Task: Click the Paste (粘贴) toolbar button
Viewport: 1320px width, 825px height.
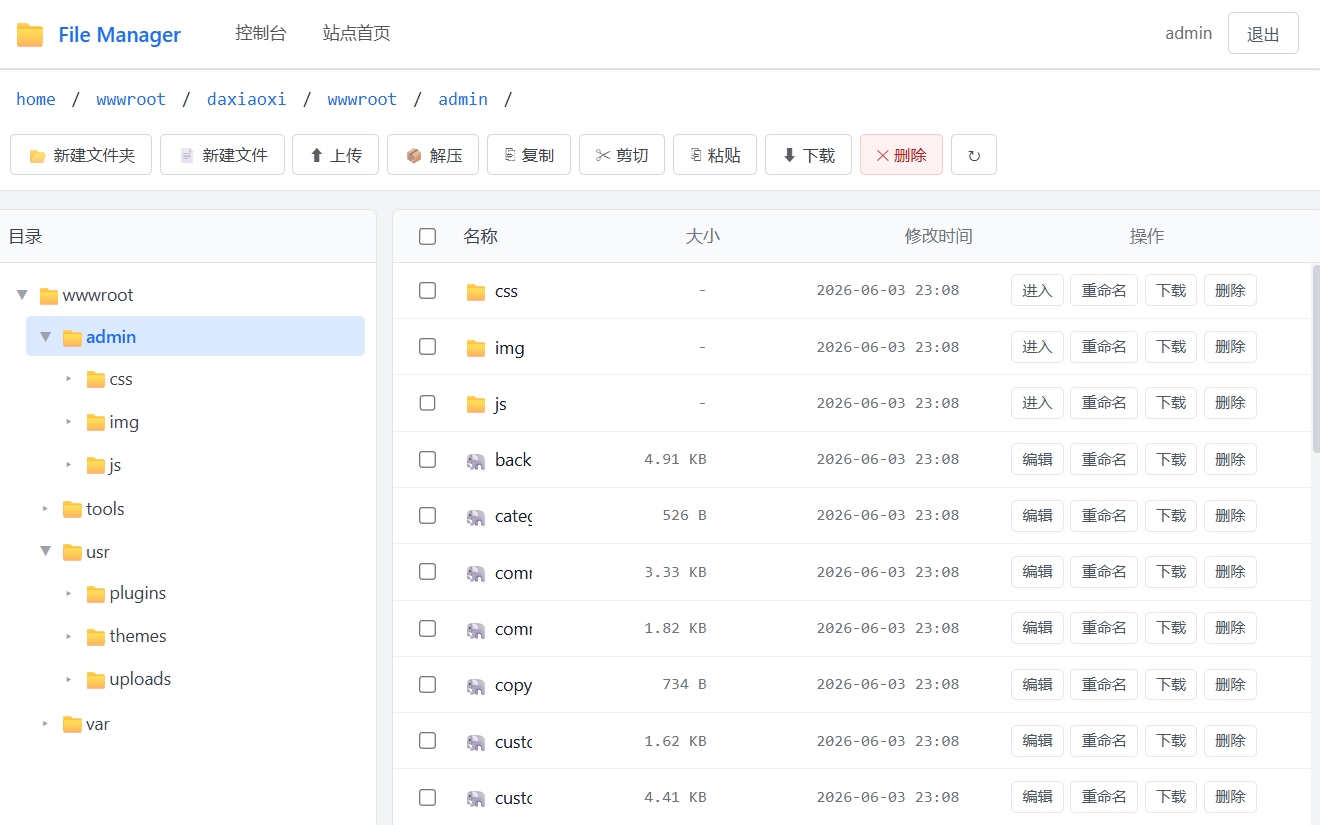Action: [x=715, y=155]
